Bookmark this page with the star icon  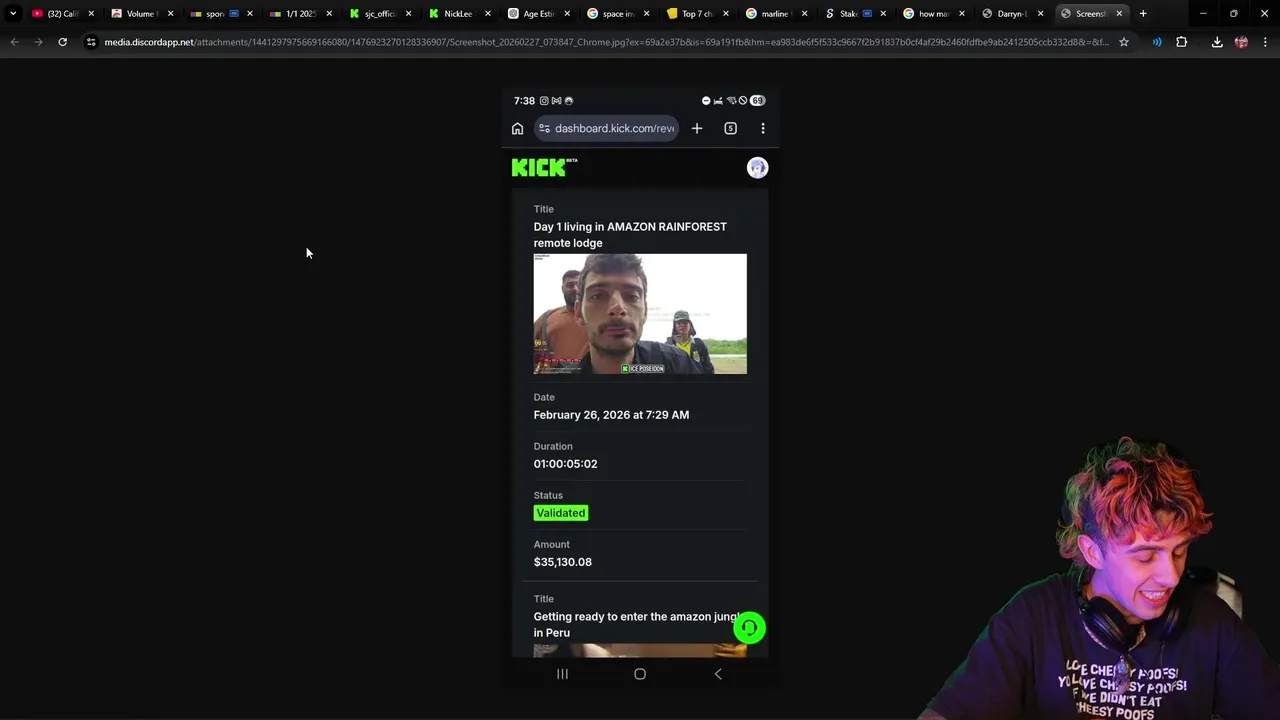coord(1124,42)
